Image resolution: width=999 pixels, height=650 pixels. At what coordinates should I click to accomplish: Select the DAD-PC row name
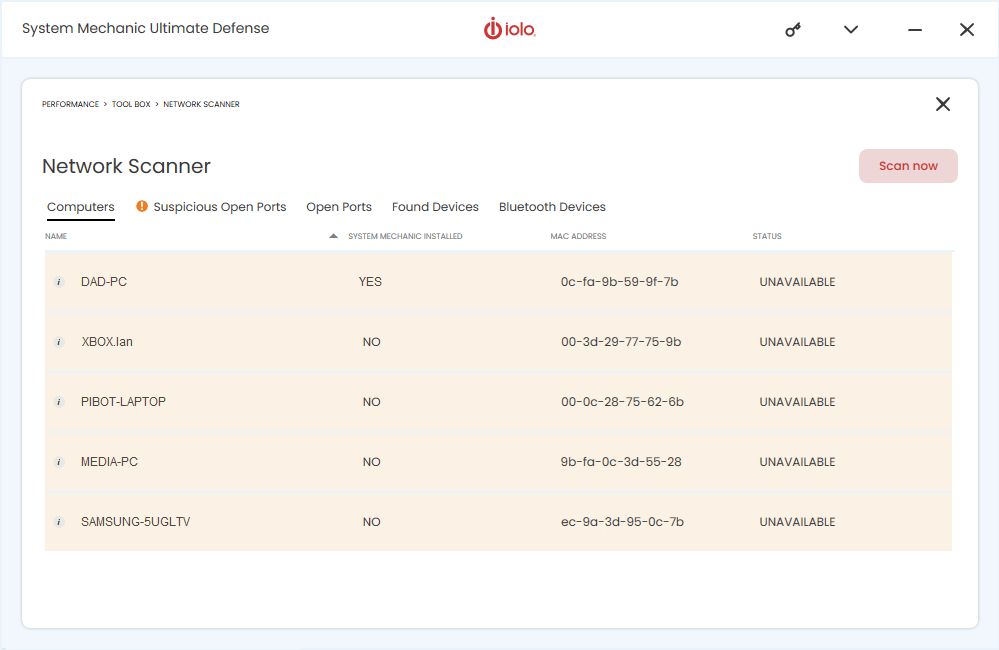(104, 282)
